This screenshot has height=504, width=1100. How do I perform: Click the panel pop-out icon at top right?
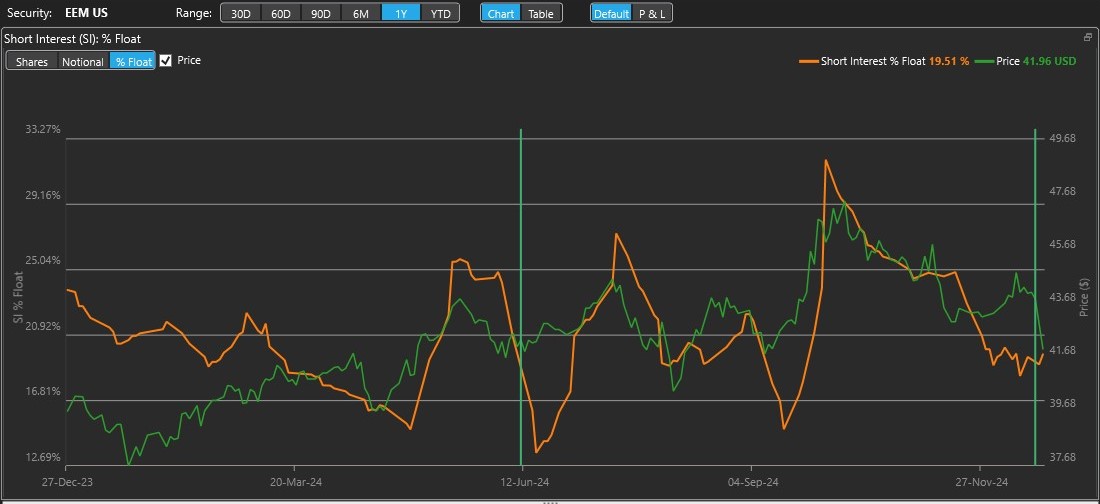[x=1088, y=39]
